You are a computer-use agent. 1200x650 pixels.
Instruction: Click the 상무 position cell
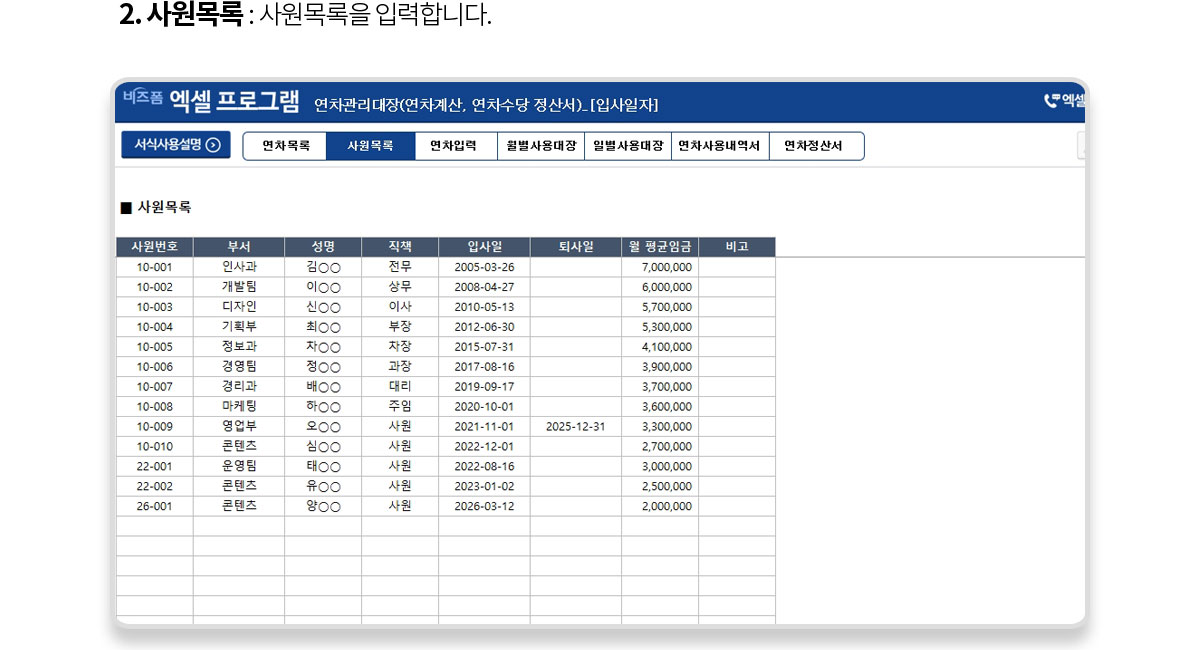click(x=400, y=287)
